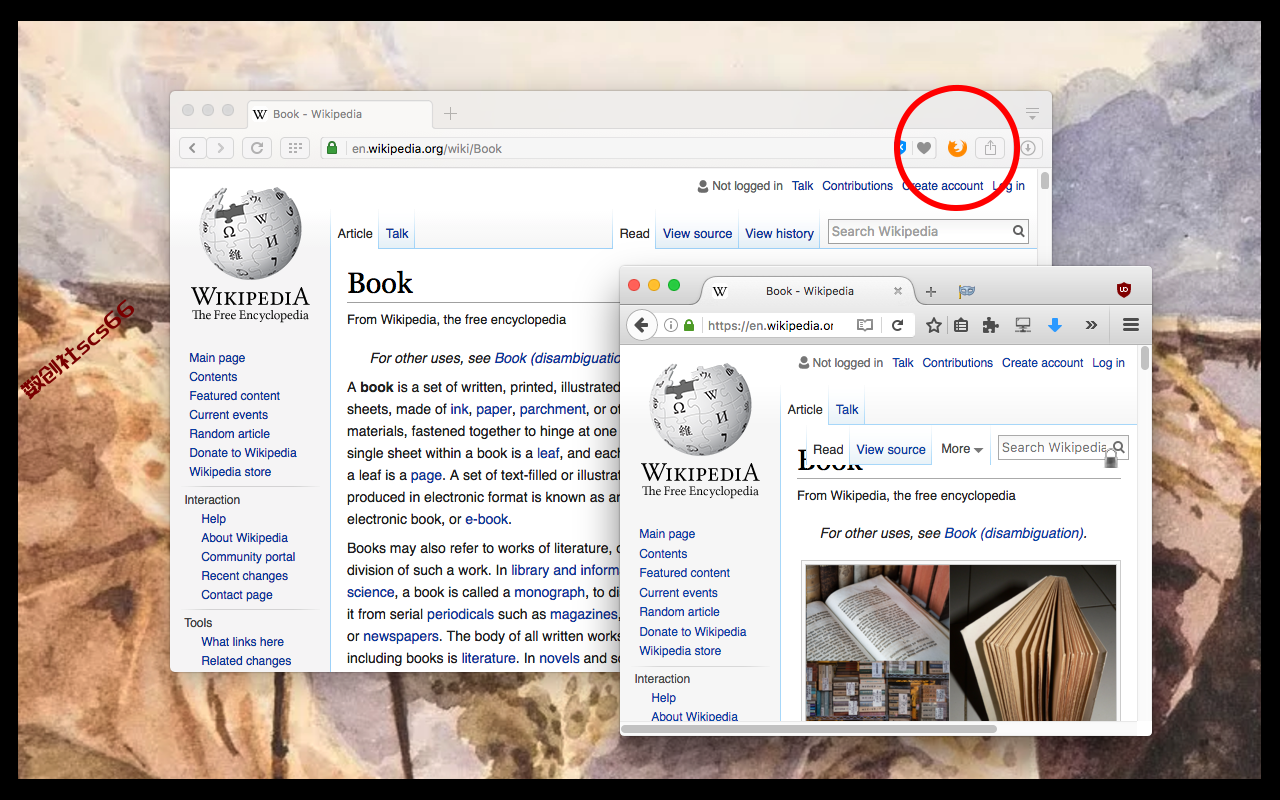Open synced tabs icon in Firefox toolbar

coord(1022,325)
